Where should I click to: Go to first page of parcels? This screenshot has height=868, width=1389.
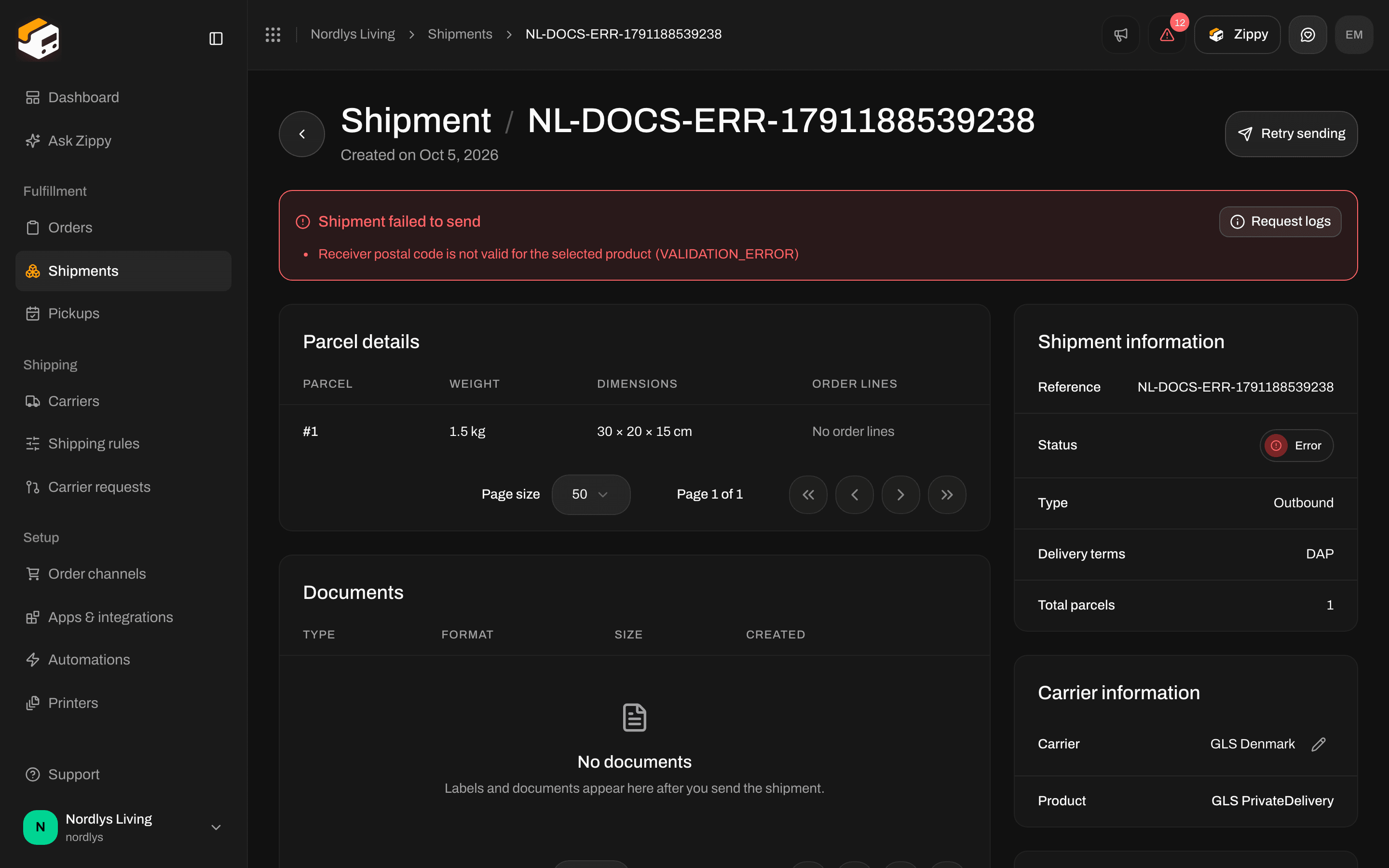tap(808, 494)
